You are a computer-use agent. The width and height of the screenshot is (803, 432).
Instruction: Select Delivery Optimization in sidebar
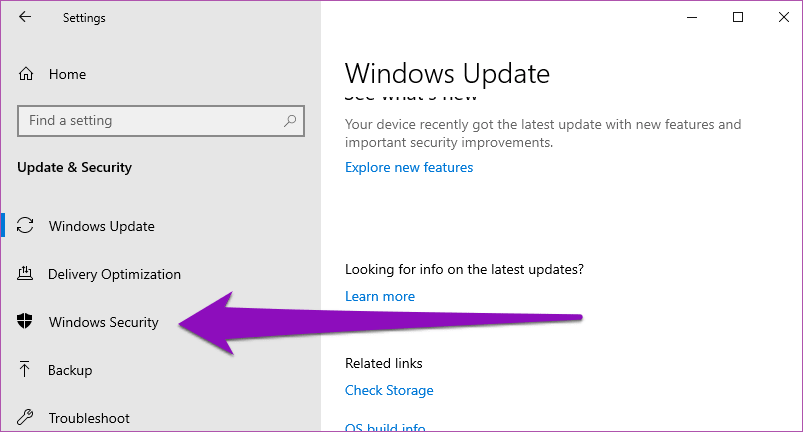click(x=114, y=274)
